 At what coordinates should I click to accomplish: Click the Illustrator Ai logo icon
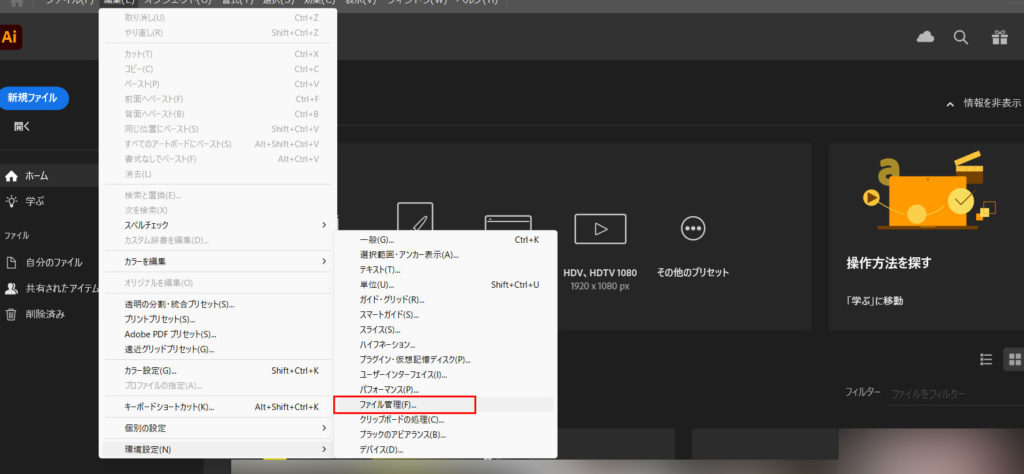click(11, 38)
